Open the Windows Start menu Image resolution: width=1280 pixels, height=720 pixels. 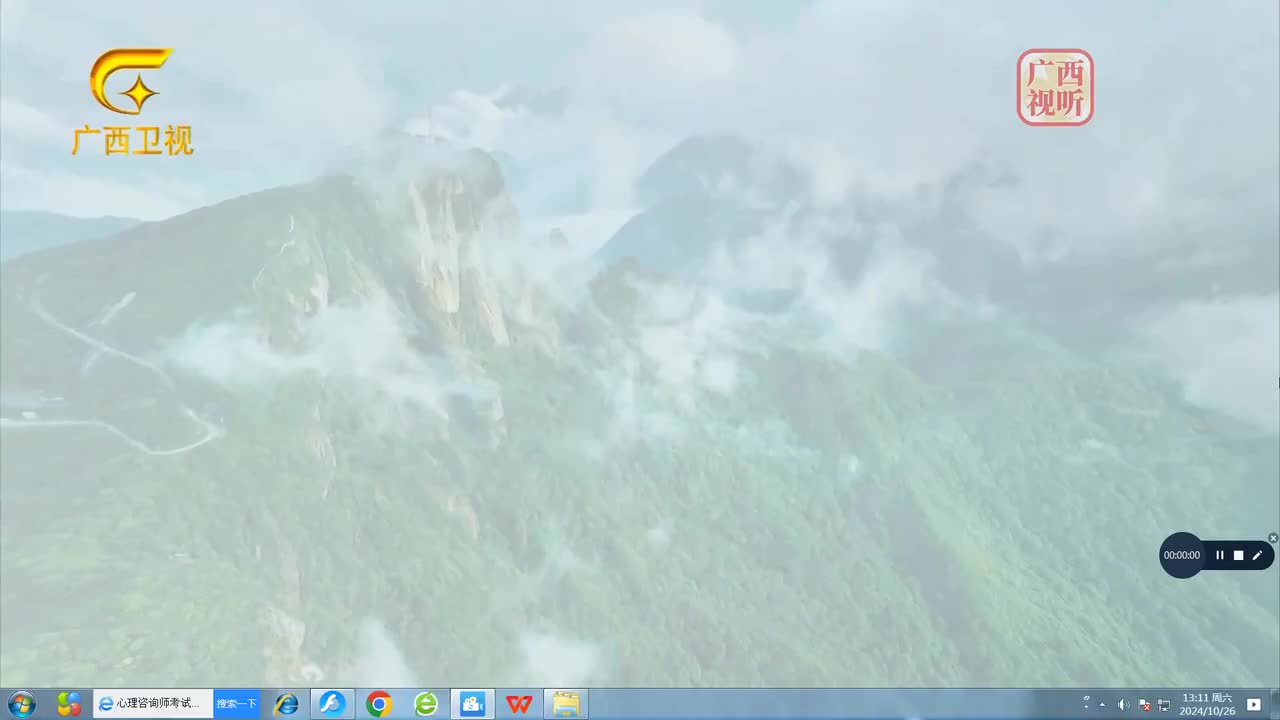pos(21,704)
